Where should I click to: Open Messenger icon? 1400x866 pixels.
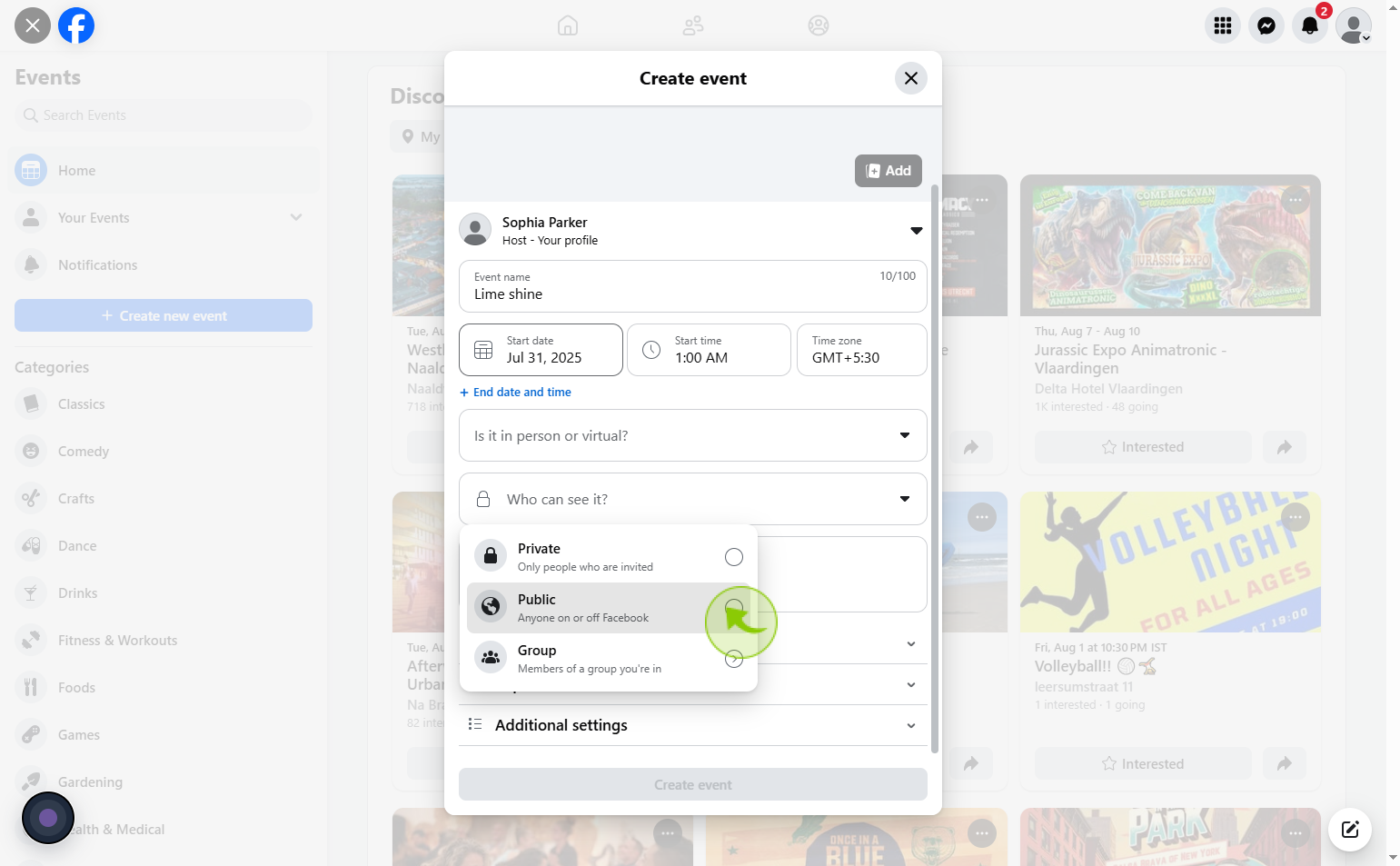[x=1266, y=25]
